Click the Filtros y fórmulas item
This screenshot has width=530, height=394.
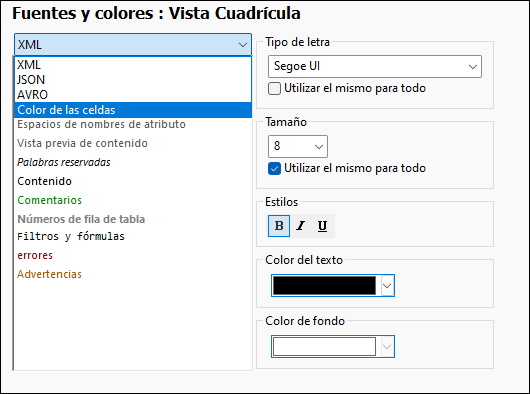tap(71, 237)
